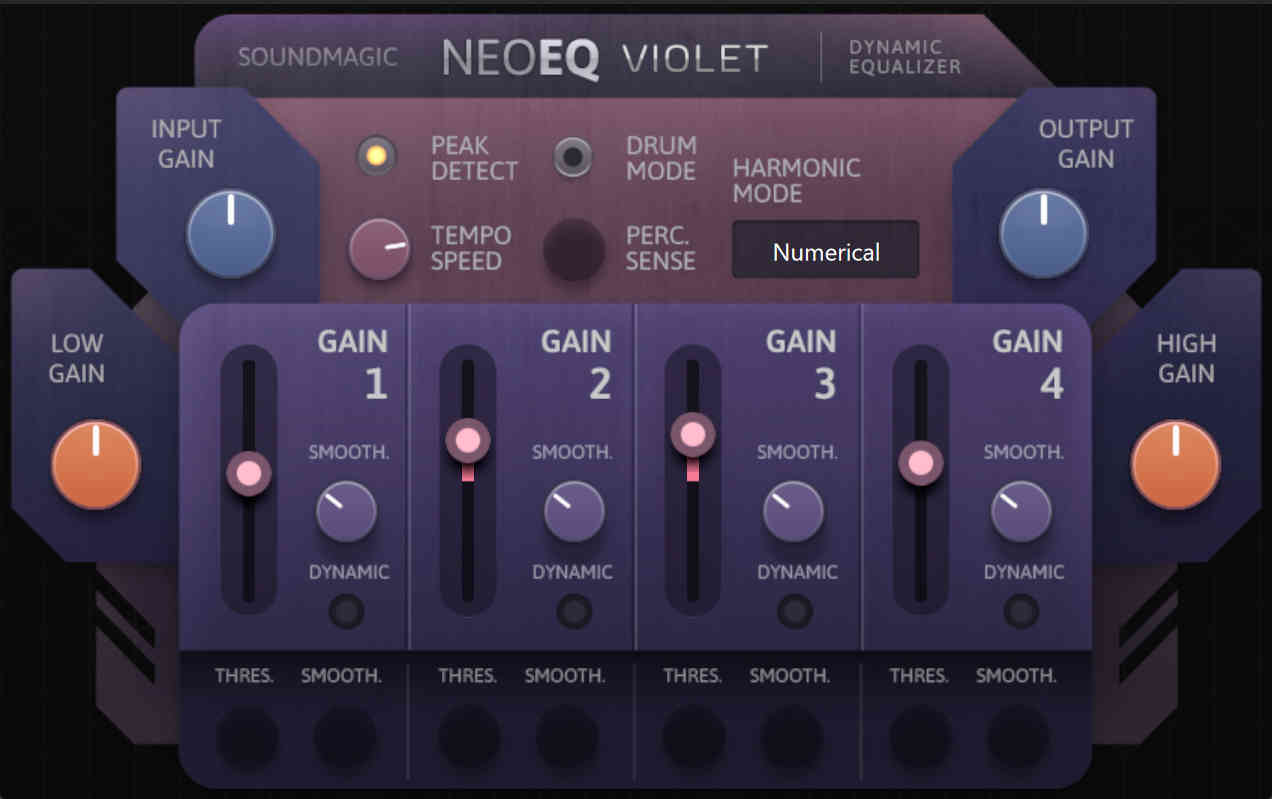This screenshot has width=1272, height=799.
Task: Click the HARMONIC MODE label
Action: pyautogui.click(x=796, y=180)
